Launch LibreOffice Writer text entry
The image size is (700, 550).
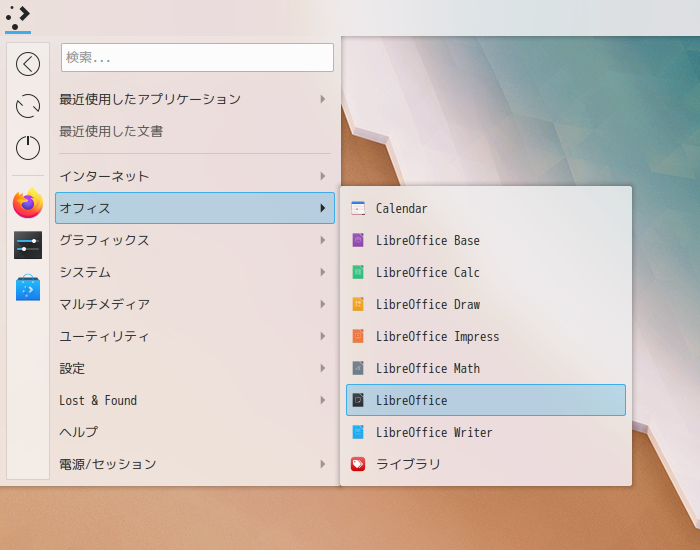(x=434, y=432)
